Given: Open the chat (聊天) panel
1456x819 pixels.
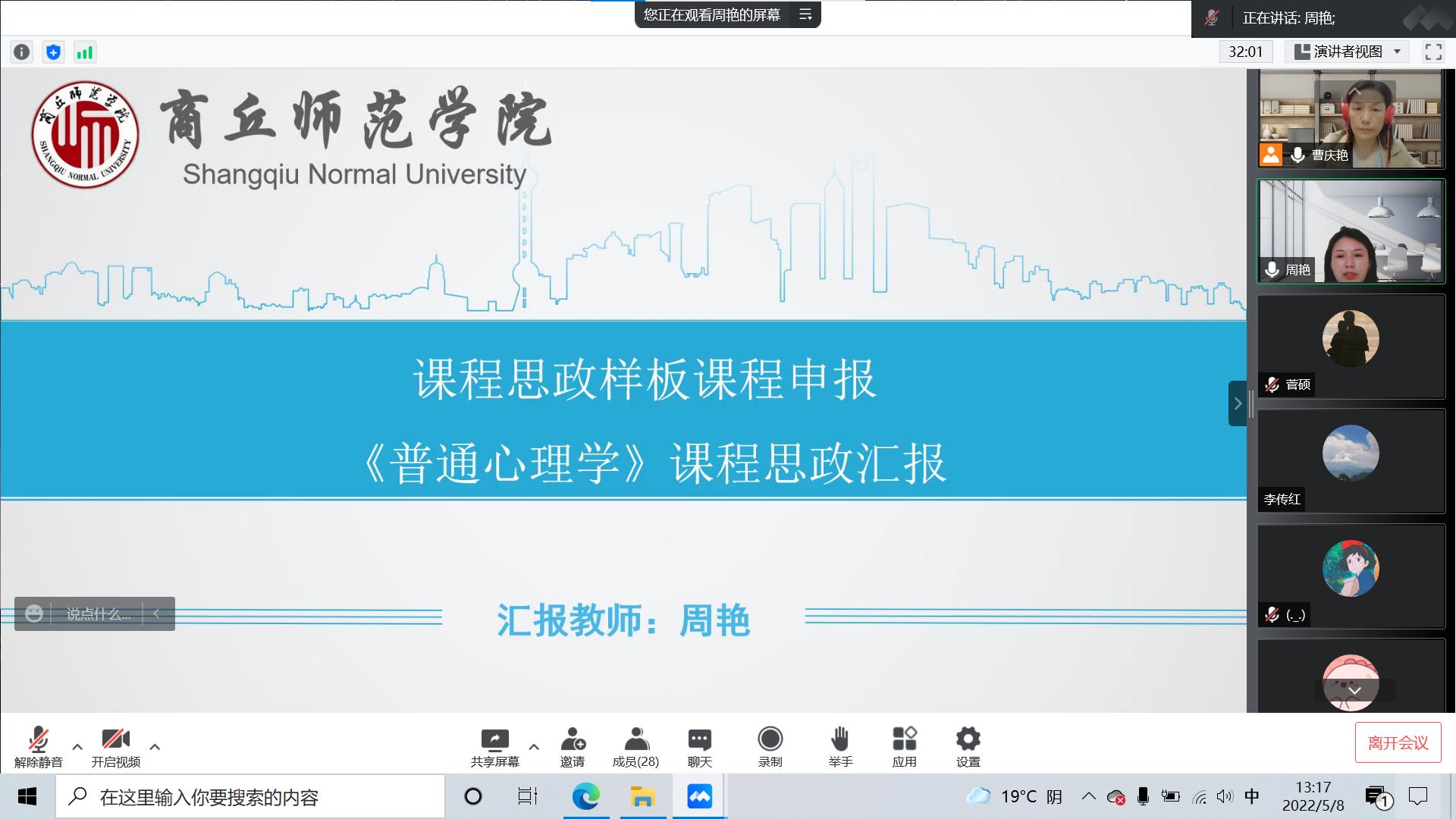Looking at the screenshot, I should 699,746.
